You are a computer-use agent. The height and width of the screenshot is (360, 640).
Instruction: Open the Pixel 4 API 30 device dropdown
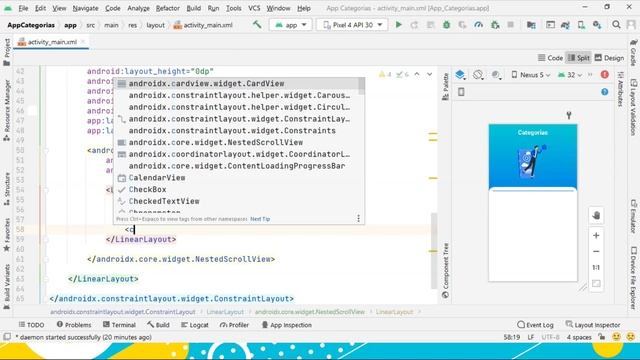[352, 25]
